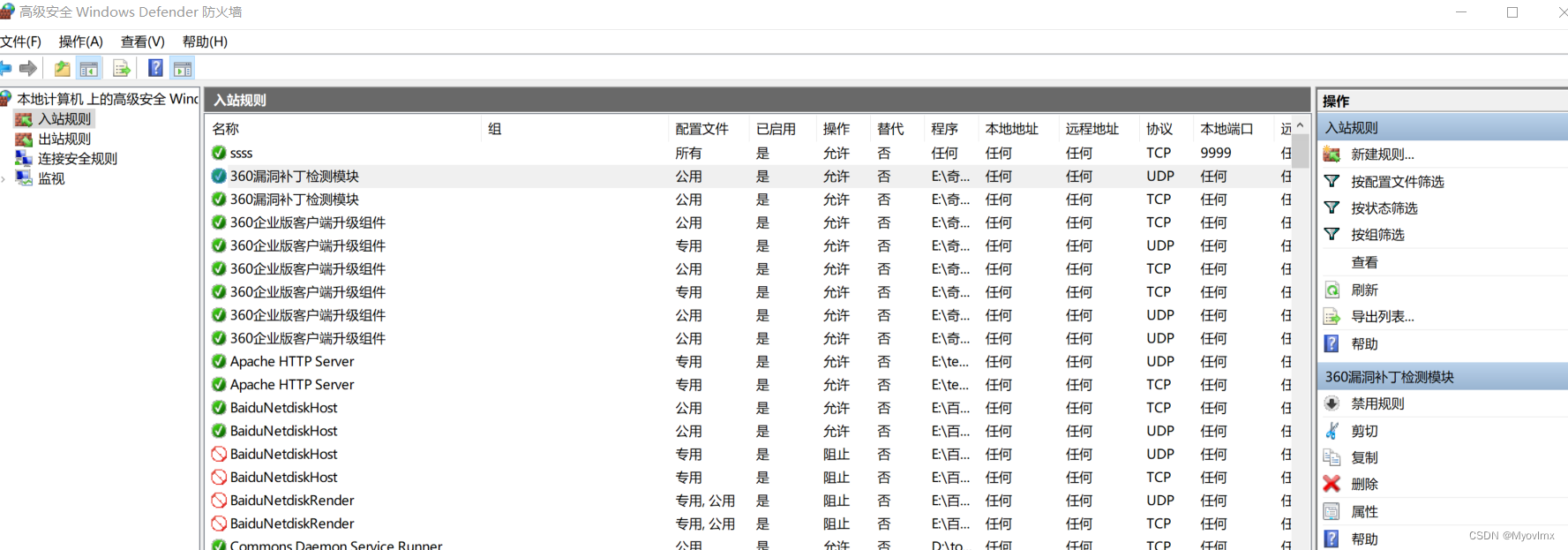This screenshot has height=550, width=1568.
Task: Click the filter funnel icon beside 按配置文件筛选
Action: tap(1332, 181)
